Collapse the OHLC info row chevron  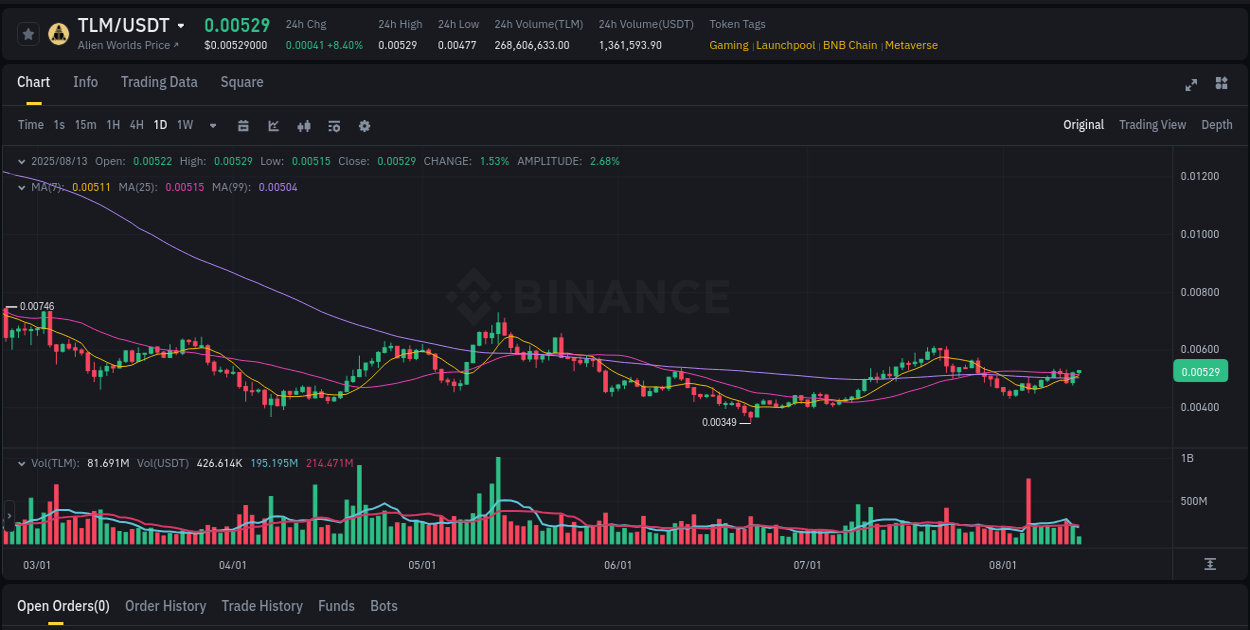22,161
